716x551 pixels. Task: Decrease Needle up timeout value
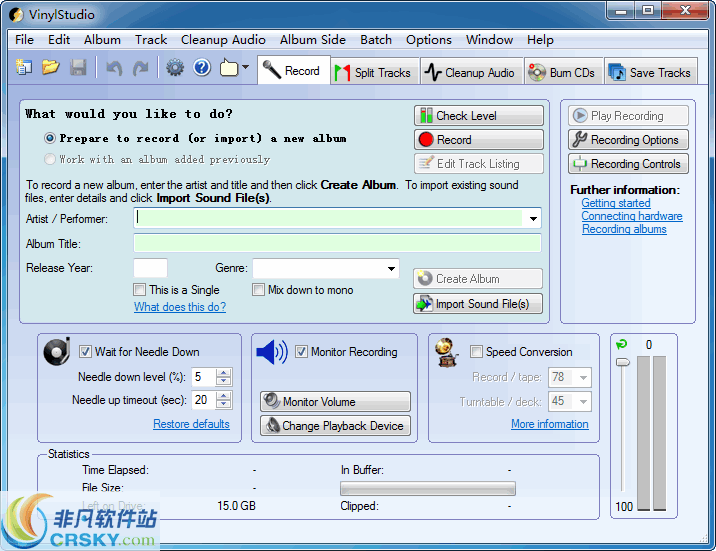click(223, 404)
